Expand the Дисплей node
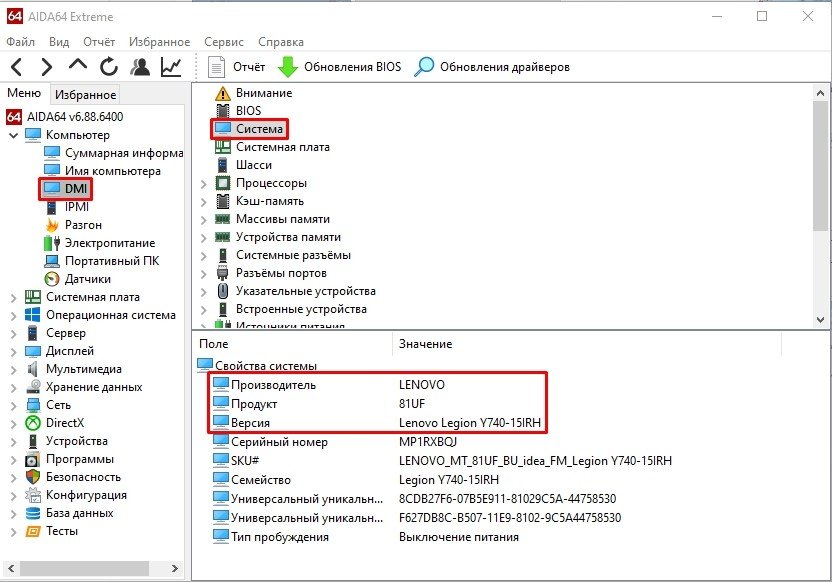The height and width of the screenshot is (582, 832). point(14,352)
